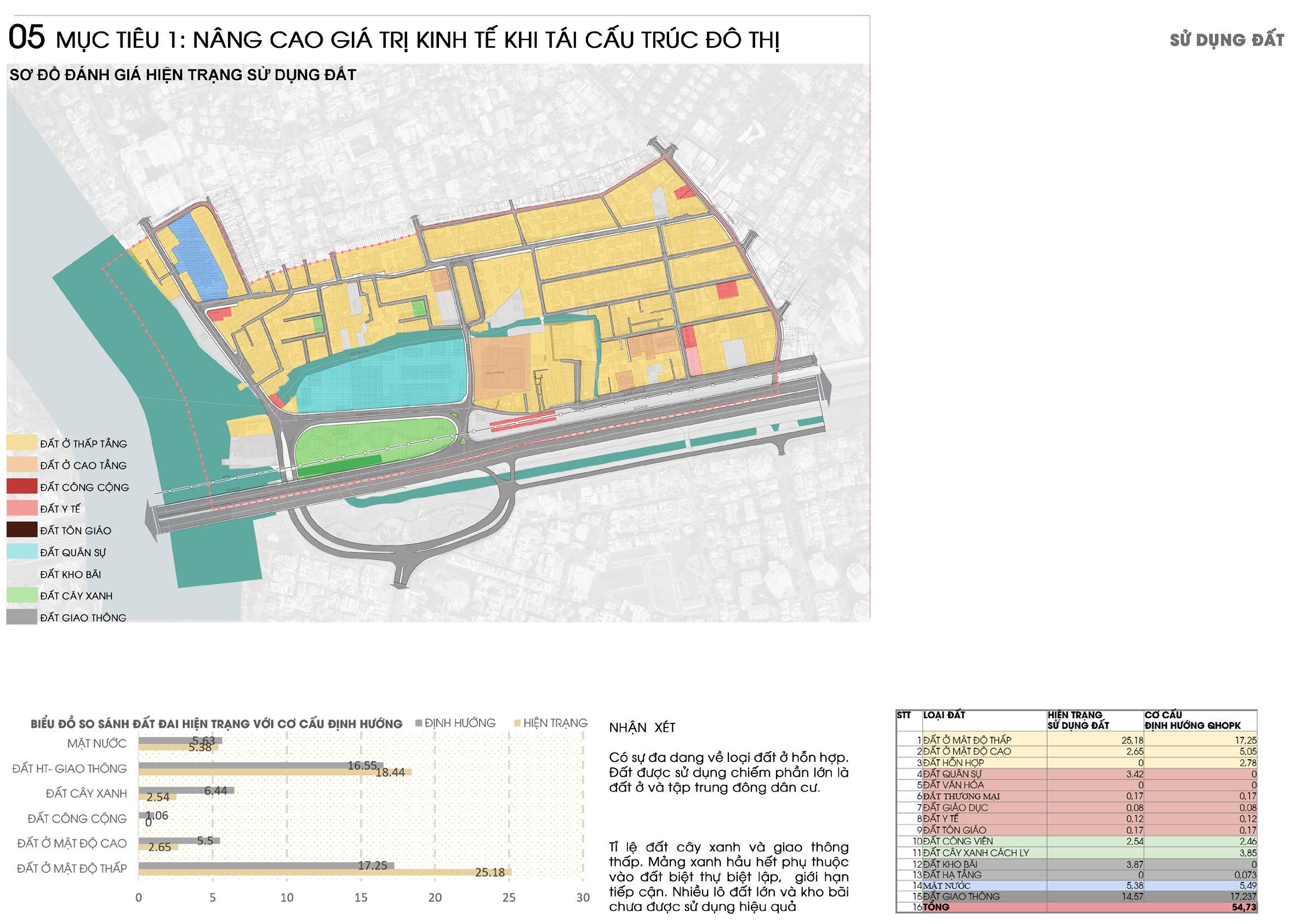Click the green ĐẤT CÂY XANH legend swatch
The width and height of the screenshot is (1307, 924).
tap(21, 595)
